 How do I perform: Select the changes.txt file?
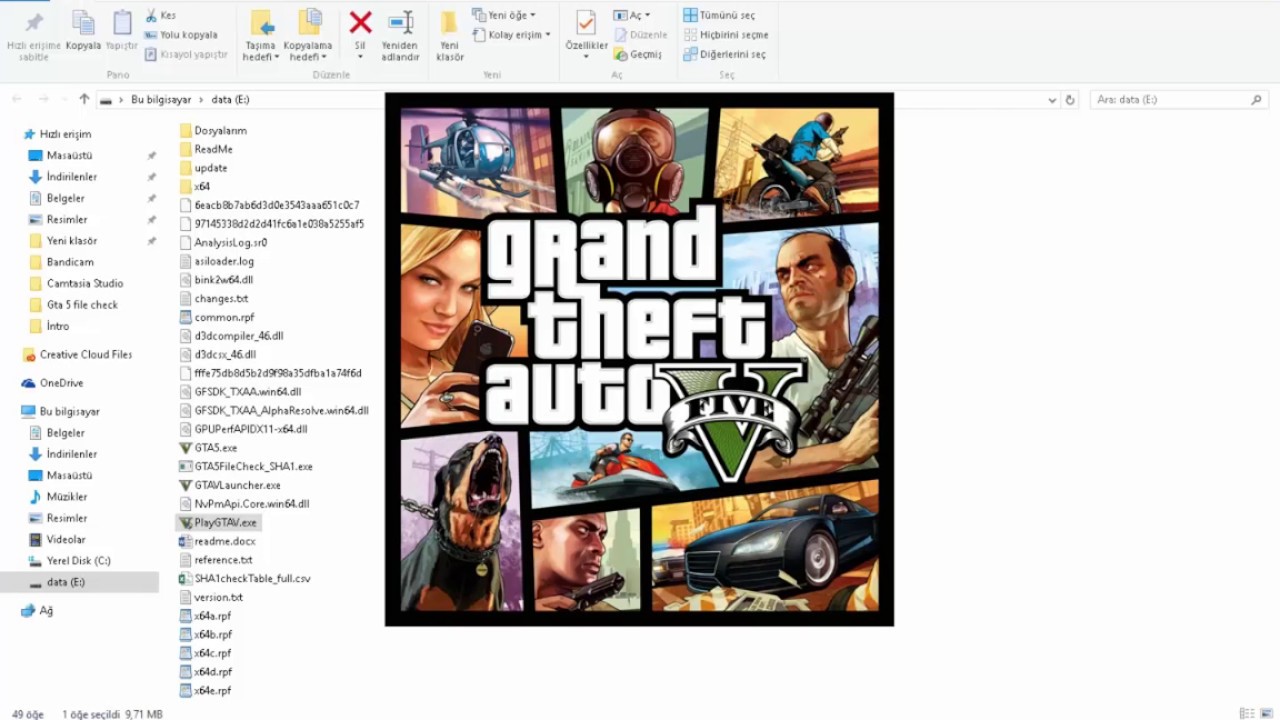pos(221,299)
